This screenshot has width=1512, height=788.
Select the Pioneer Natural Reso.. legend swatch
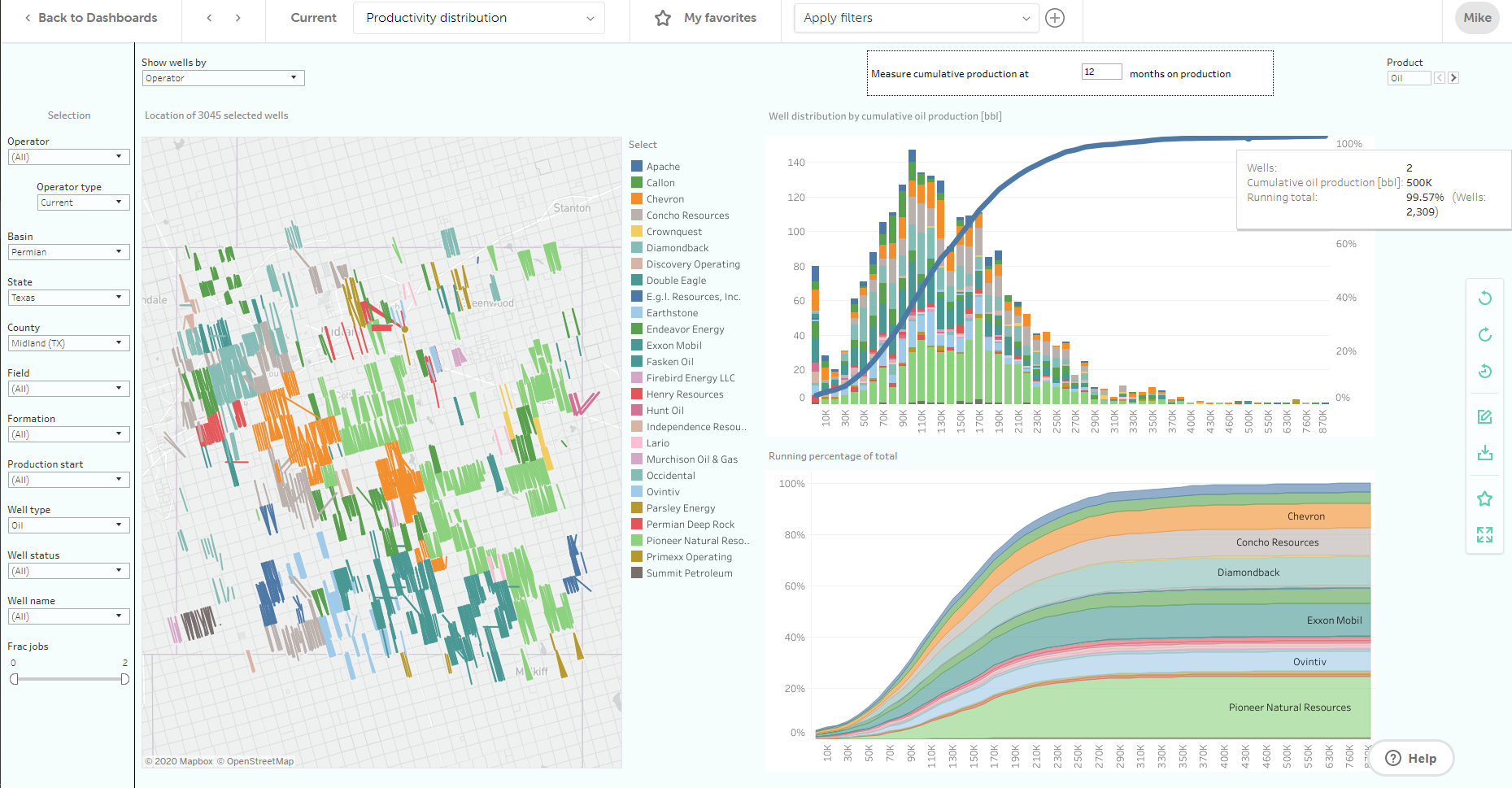click(637, 540)
